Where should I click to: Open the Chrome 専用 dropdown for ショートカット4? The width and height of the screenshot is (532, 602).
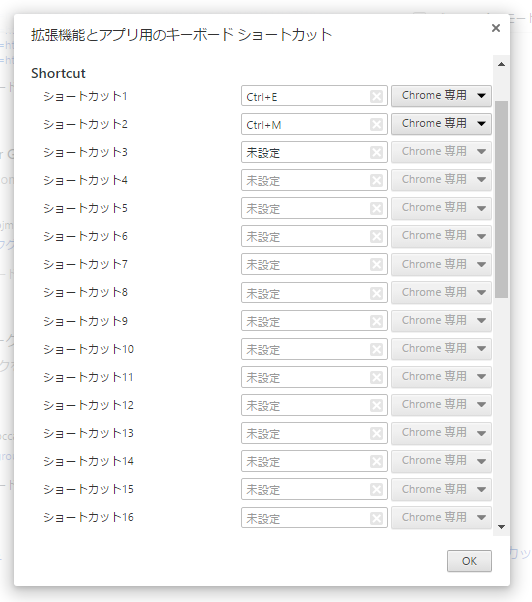[x=441, y=180]
